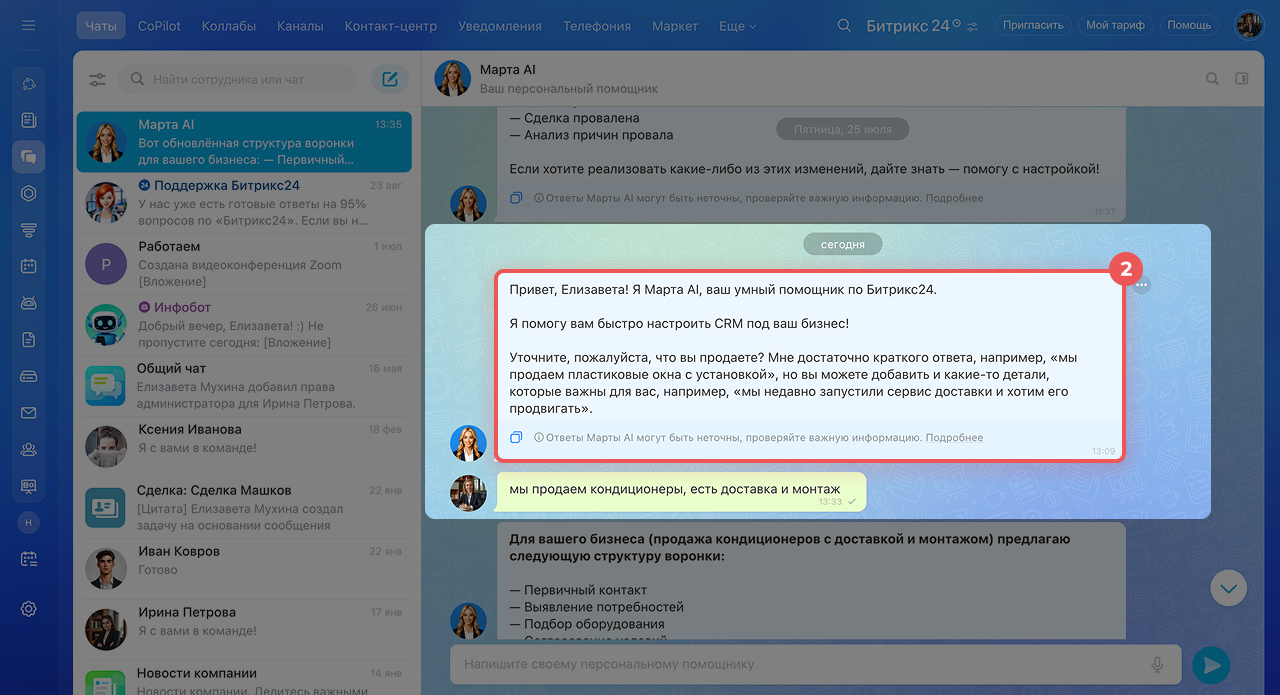Click the Пригласить button
Image resolution: width=1280 pixels, height=695 pixels.
(x=1032, y=25)
